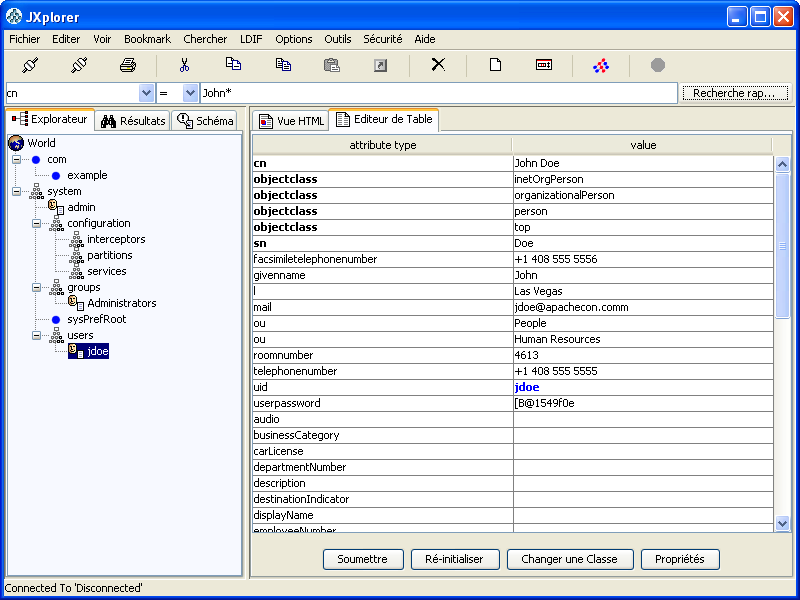Screen dimensions: 800x600
Task: Click the search value field containing John*
Action: pos(439,93)
